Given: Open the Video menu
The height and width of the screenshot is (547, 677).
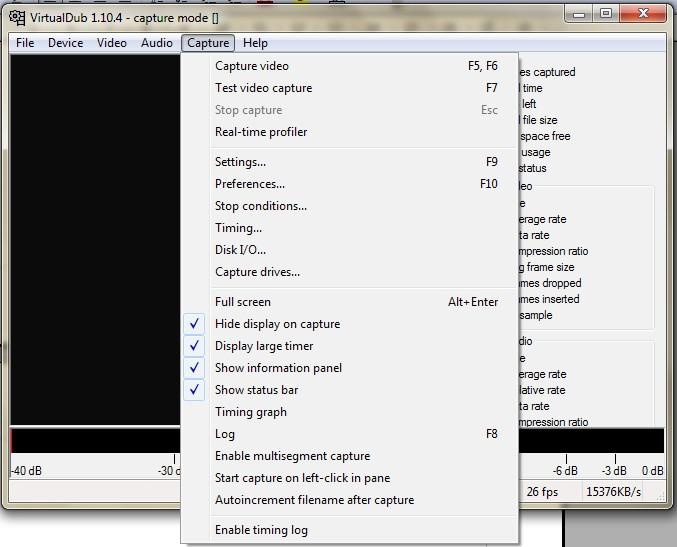Looking at the screenshot, I should click(112, 43).
